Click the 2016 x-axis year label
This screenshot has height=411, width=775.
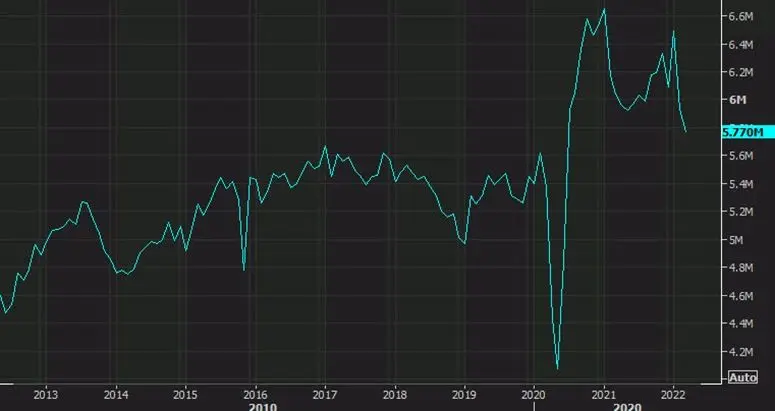coord(256,392)
